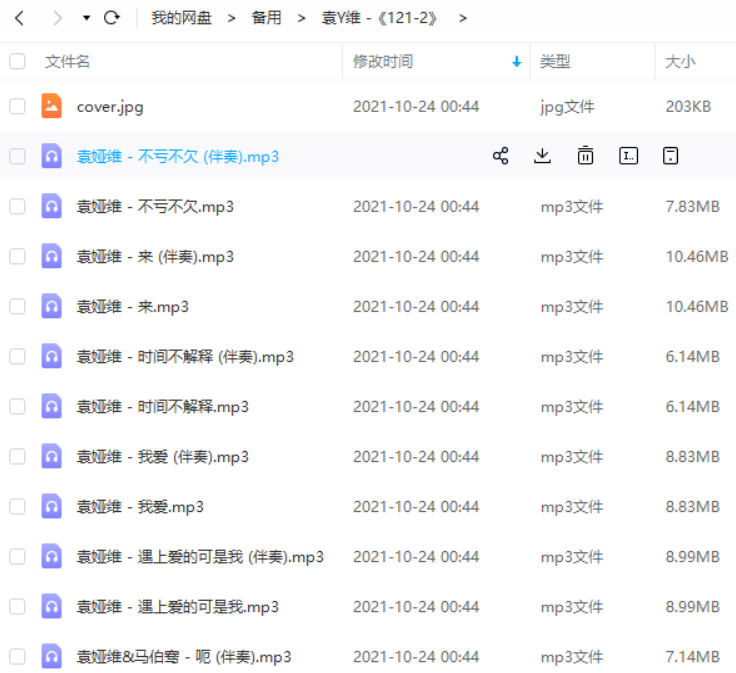Open 袁娅维 - 我爱.mp3 file

140,507
